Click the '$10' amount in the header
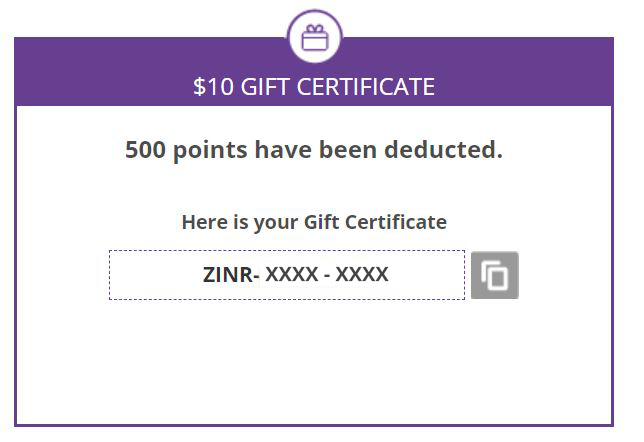The width and height of the screenshot is (644, 442). [214, 87]
